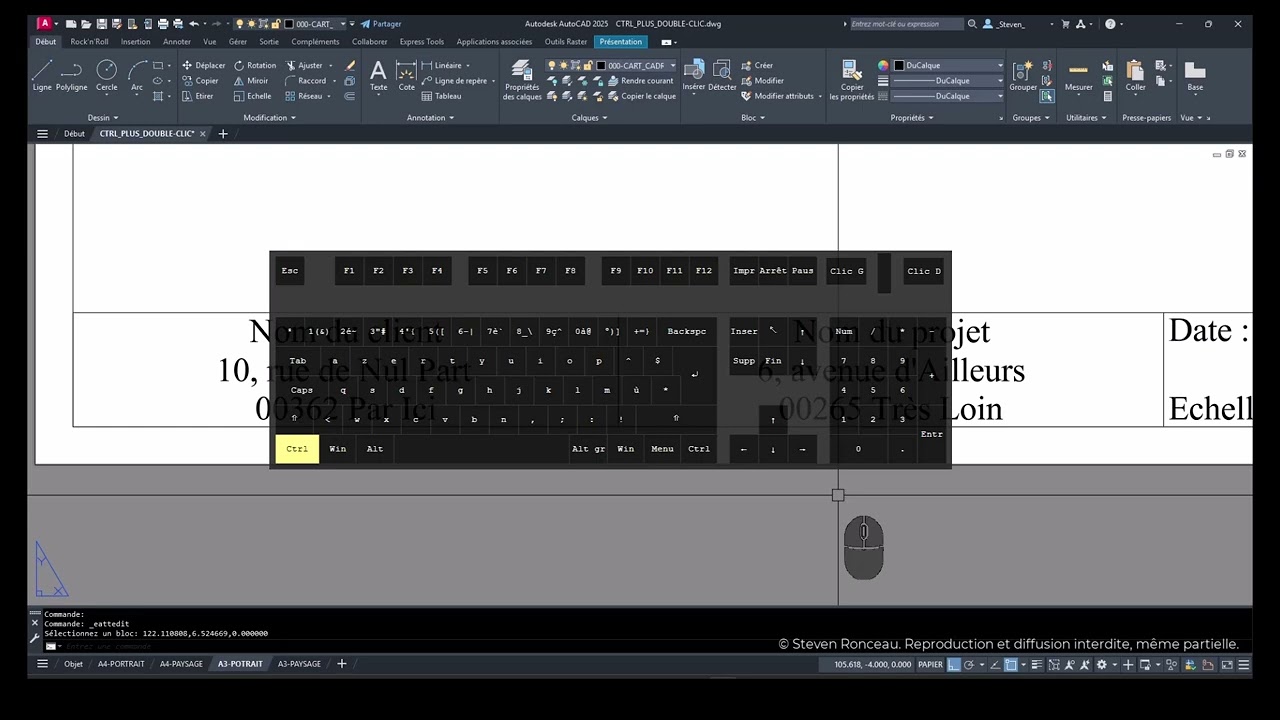Switch to the Objet model tab
Screen dimensions: 1280x720
tap(73, 664)
